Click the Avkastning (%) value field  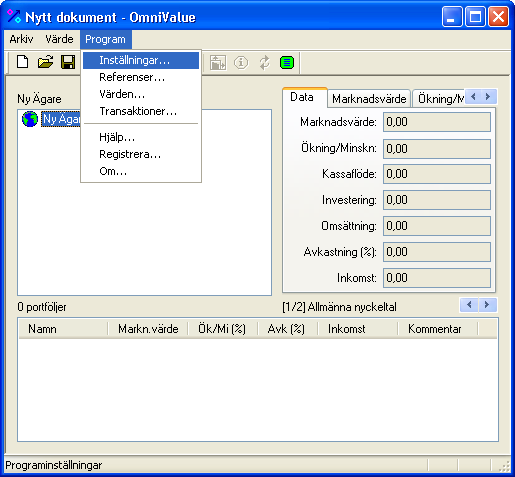[x=437, y=252]
